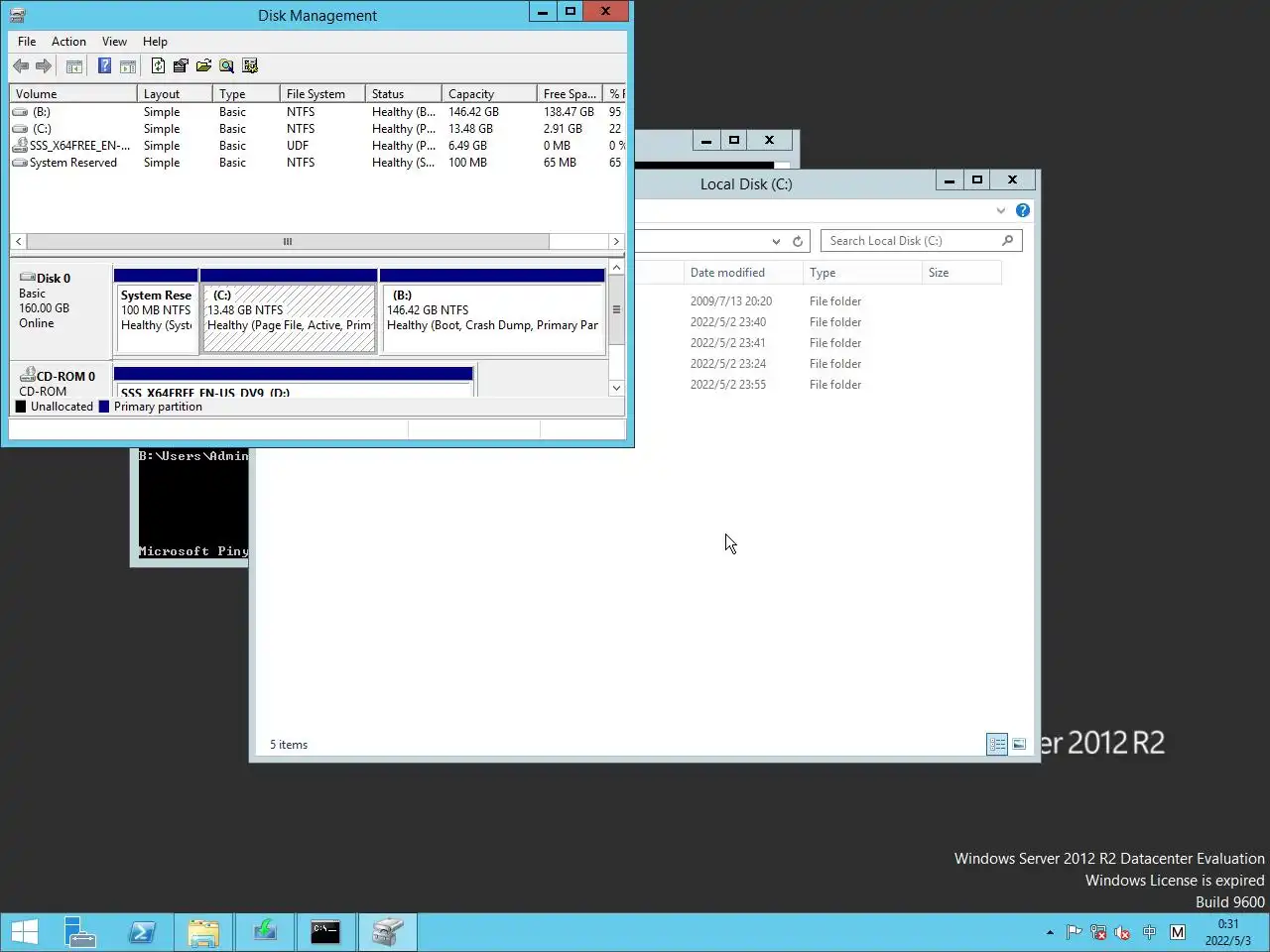Open the File menu
The width and height of the screenshot is (1270, 952).
[27, 42]
